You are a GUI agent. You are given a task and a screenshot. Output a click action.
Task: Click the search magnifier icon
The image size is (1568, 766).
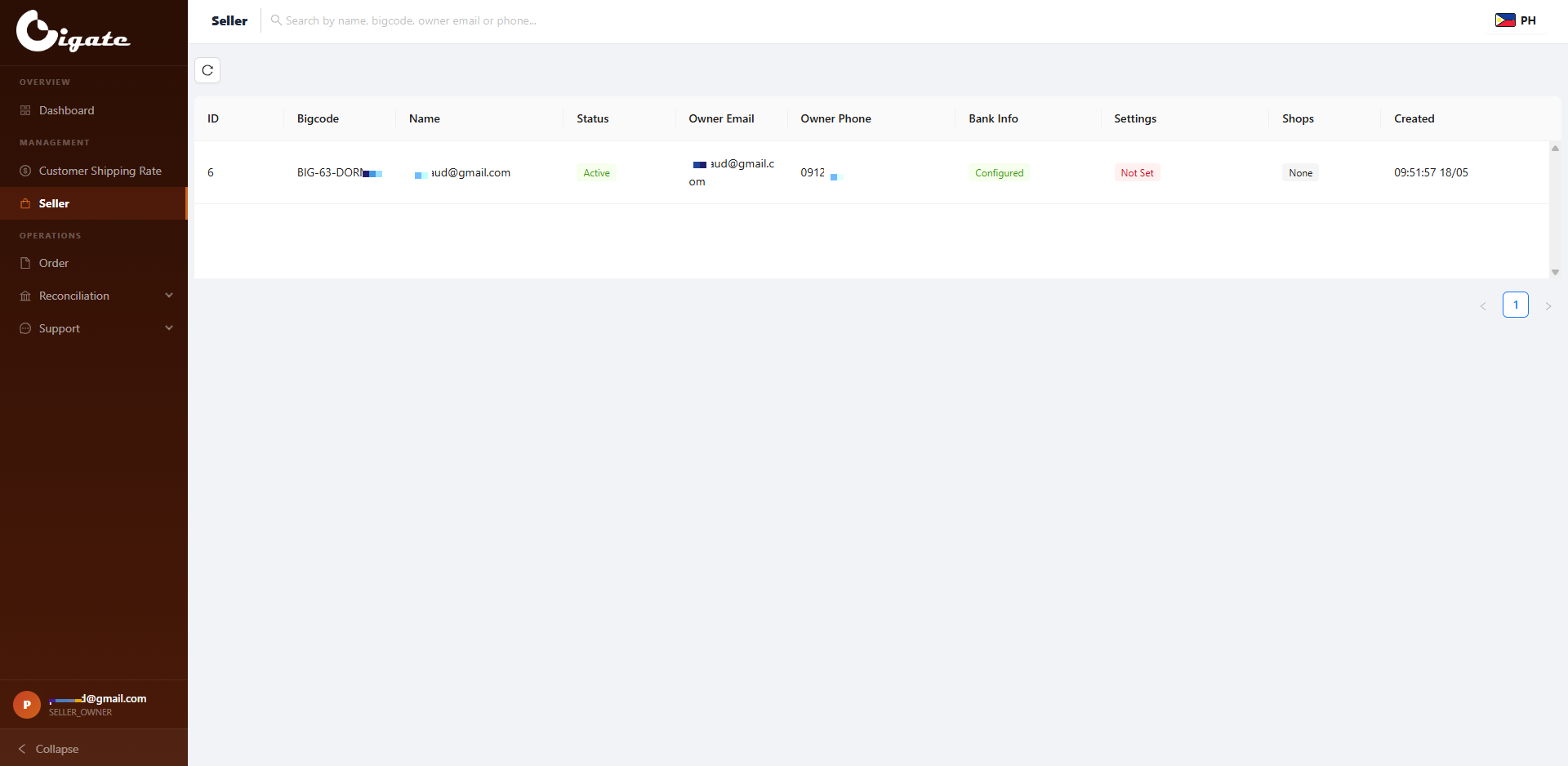pos(276,20)
